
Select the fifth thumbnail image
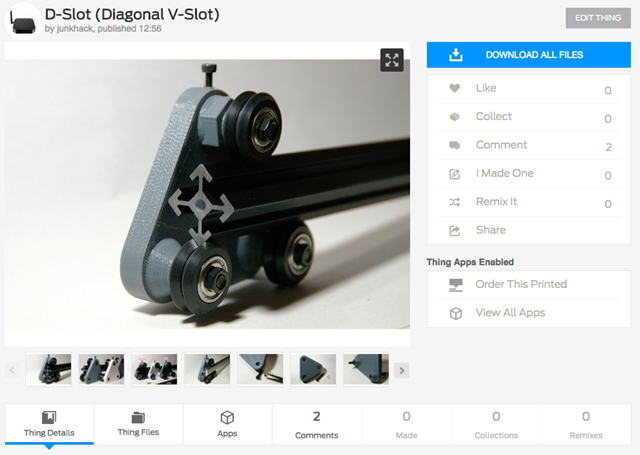point(260,369)
